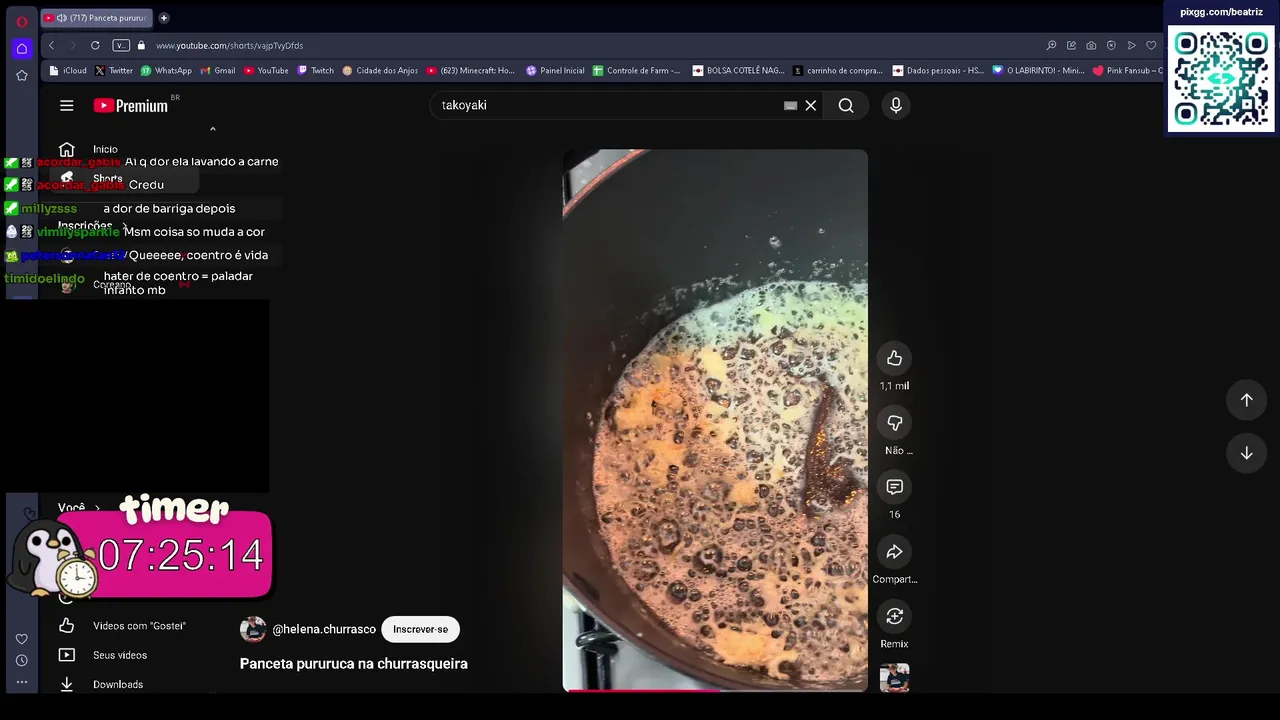
Task: Share this Short using Compartilhar
Action: 894,552
